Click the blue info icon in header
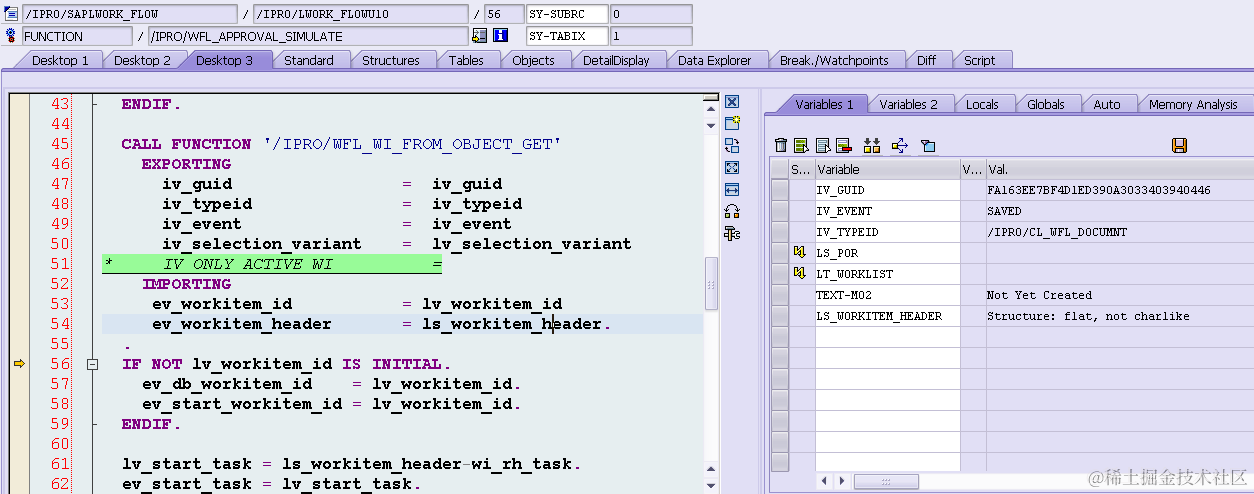 click(x=501, y=36)
